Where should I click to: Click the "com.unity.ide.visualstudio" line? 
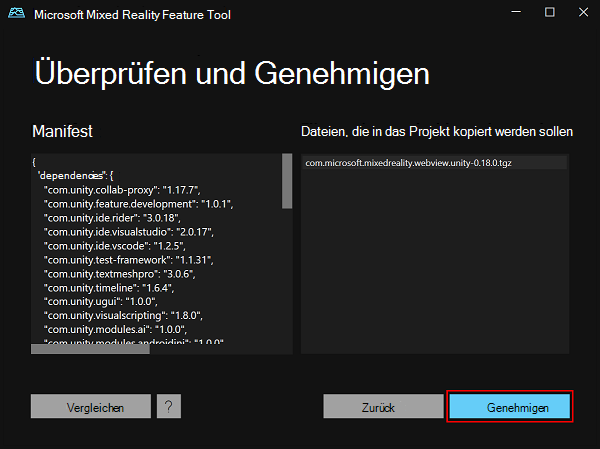(129, 232)
